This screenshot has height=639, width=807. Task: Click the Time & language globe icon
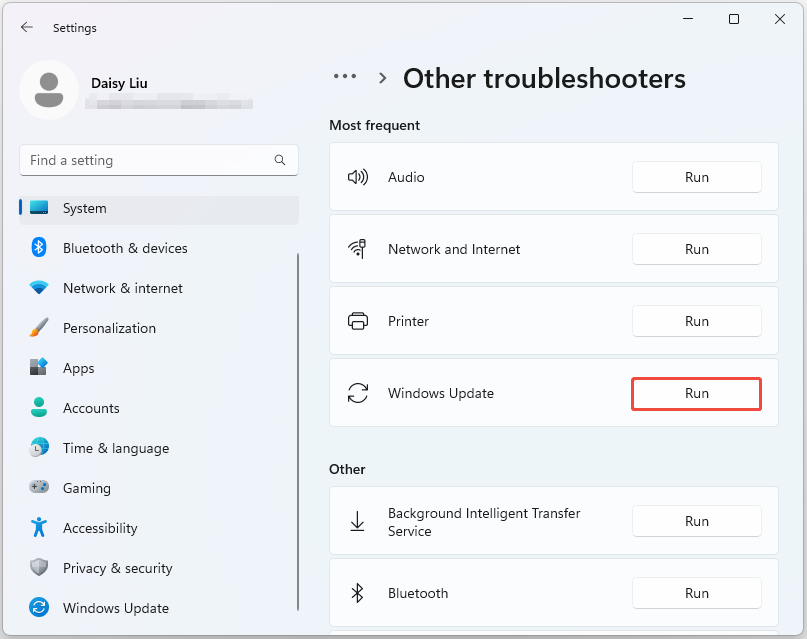tap(39, 448)
